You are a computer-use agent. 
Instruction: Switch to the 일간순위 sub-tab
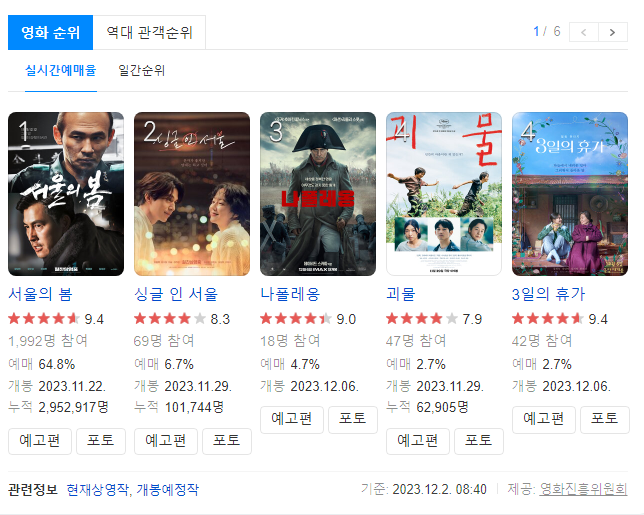coord(141,71)
